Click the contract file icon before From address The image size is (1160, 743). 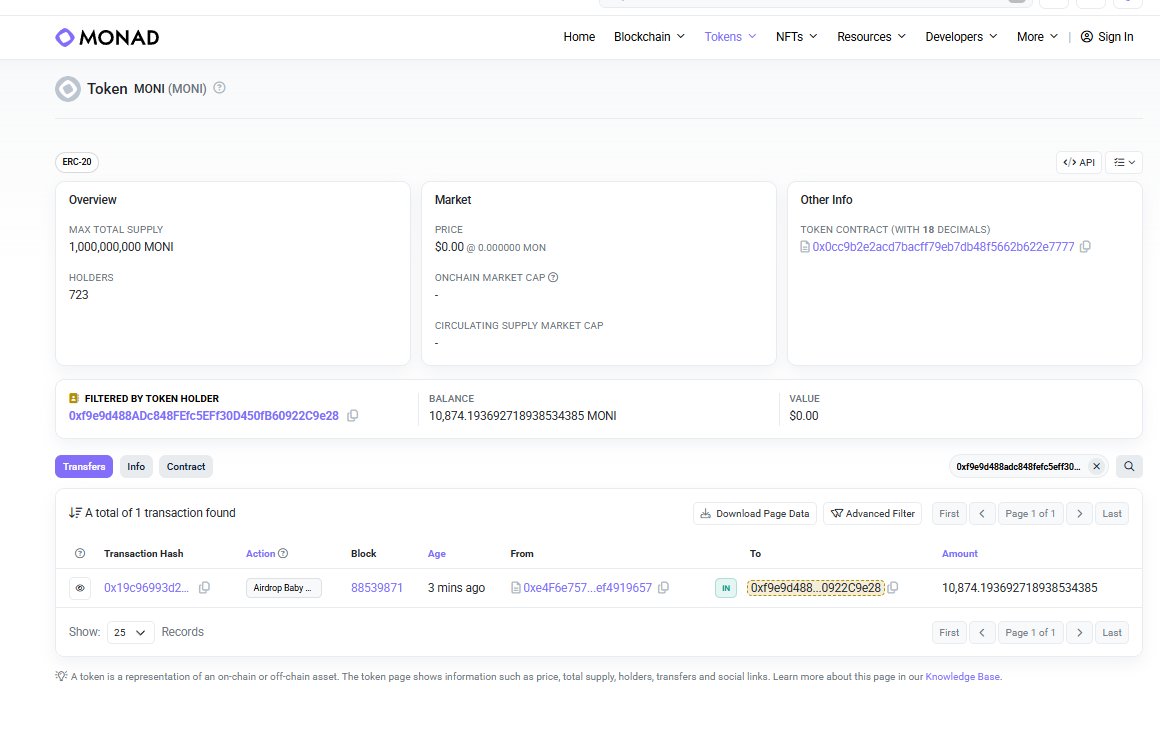coord(516,588)
